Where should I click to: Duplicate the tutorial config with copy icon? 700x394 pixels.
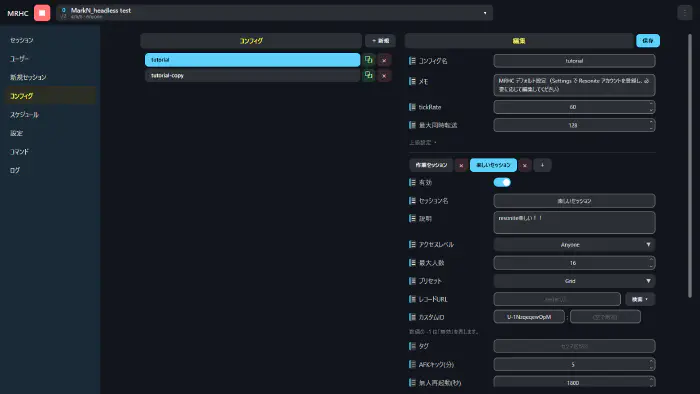[368, 60]
